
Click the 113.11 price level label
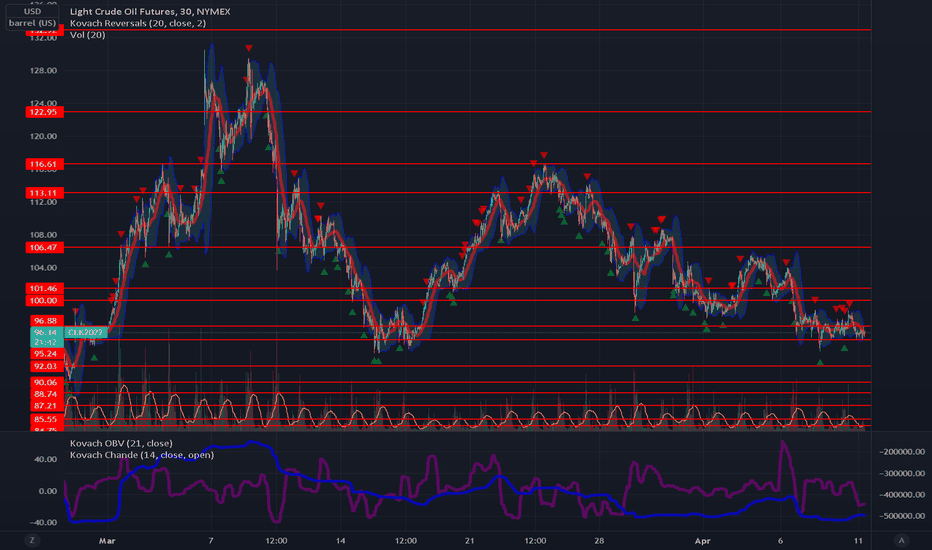(45, 193)
